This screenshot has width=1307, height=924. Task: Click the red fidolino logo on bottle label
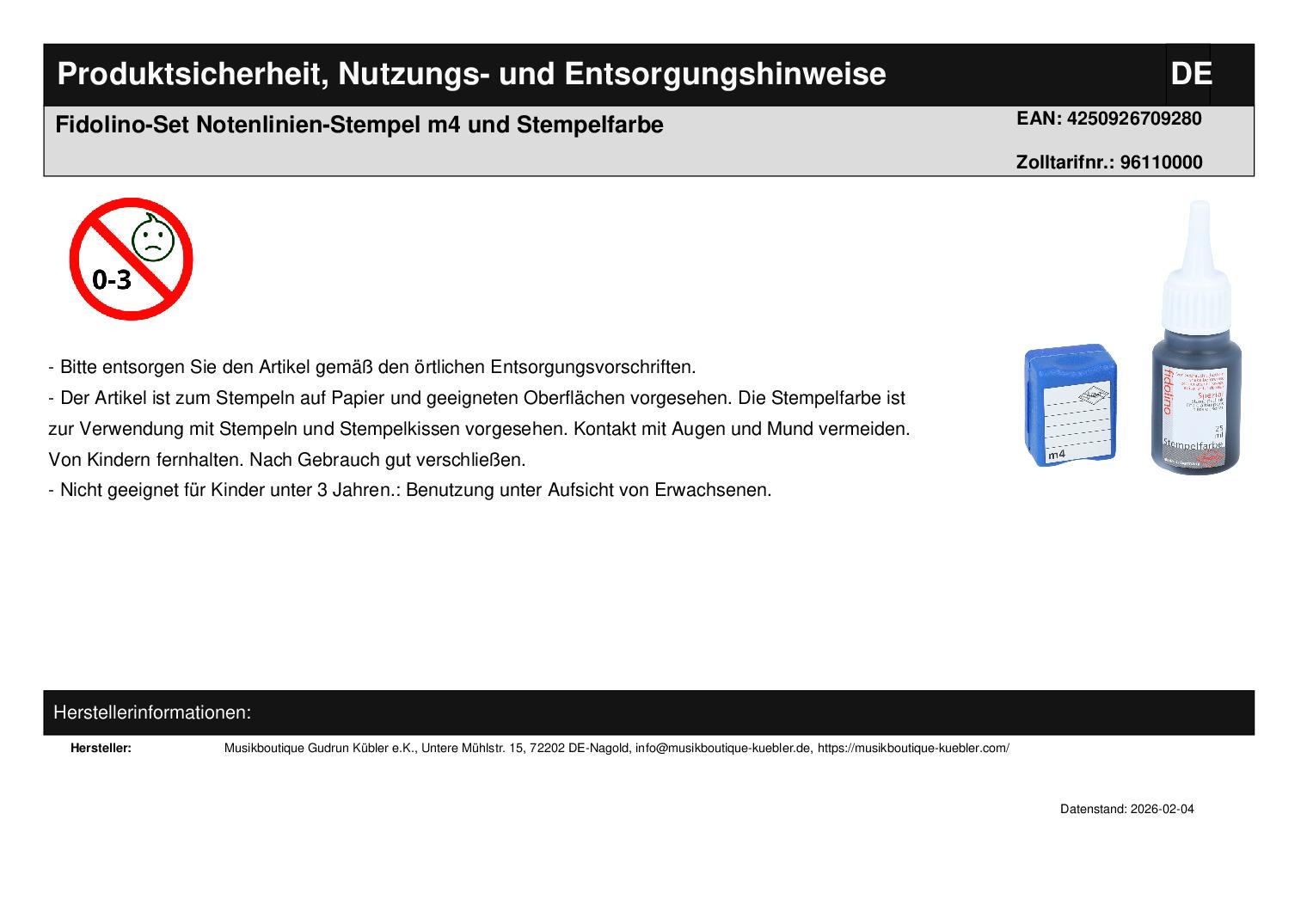pos(1168,389)
